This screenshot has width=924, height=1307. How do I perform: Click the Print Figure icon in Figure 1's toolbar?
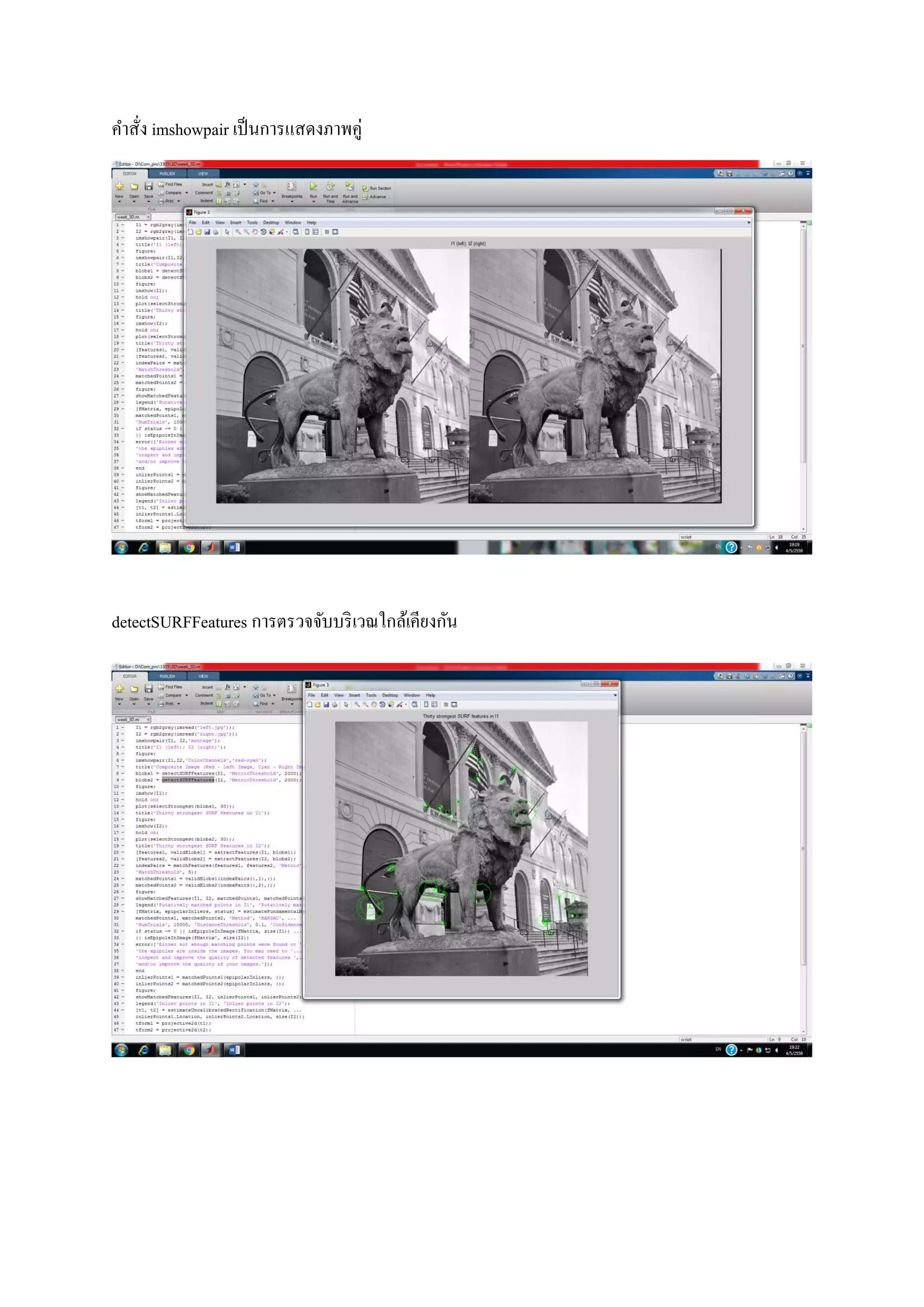[215, 232]
